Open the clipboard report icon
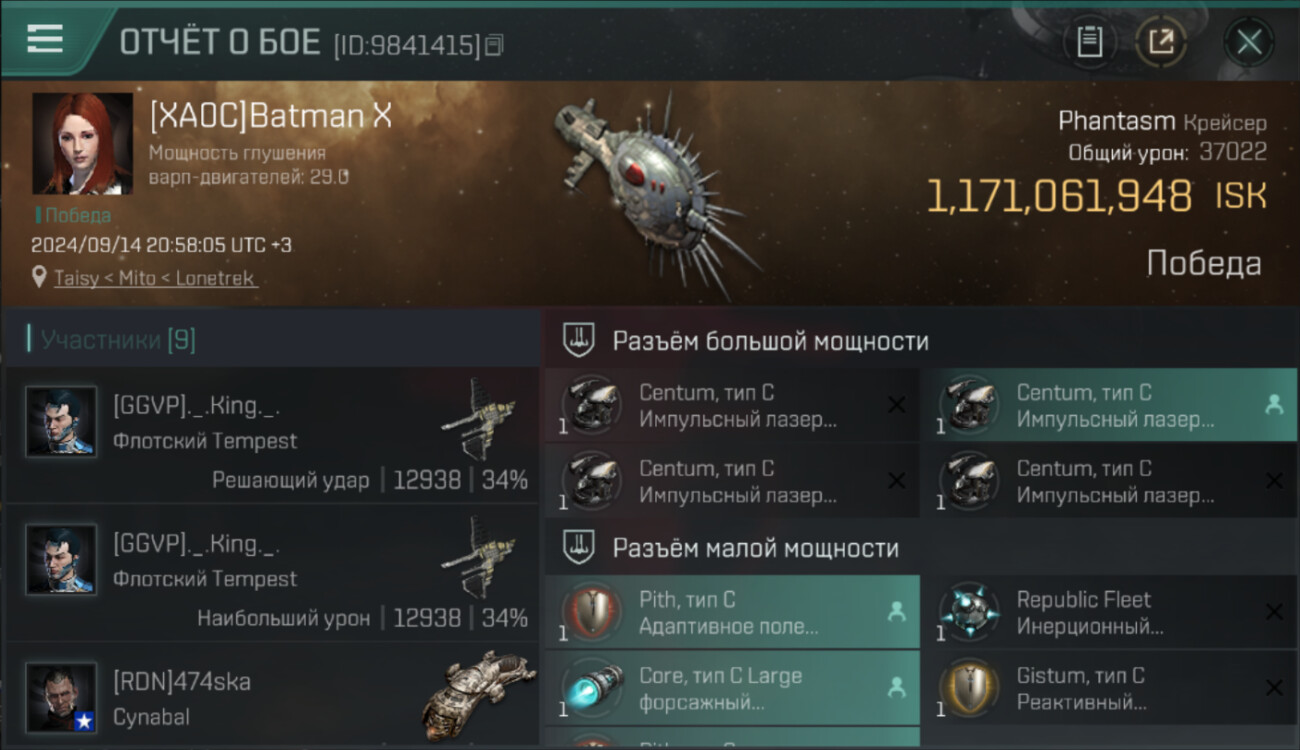 click(1089, 42)
